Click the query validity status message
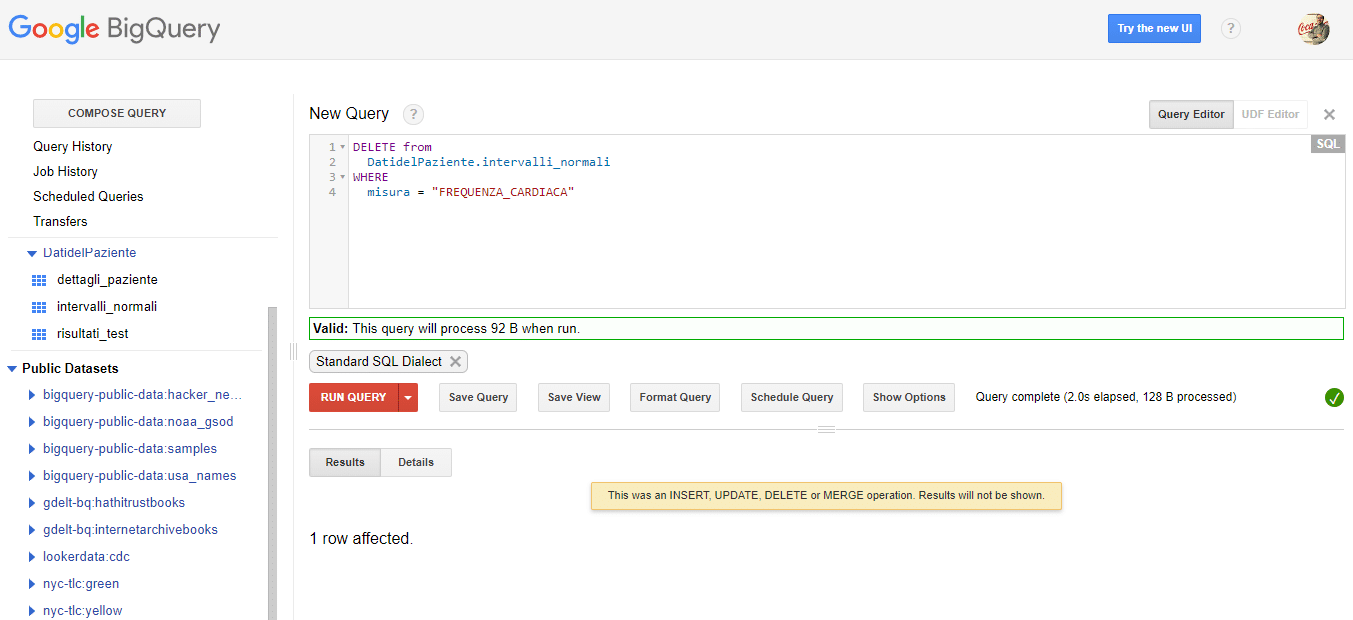 826,328
